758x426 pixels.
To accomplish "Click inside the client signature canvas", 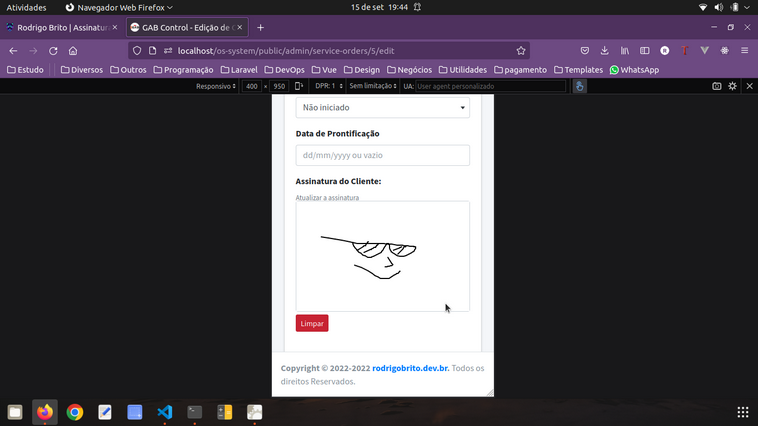I will 382,256.
